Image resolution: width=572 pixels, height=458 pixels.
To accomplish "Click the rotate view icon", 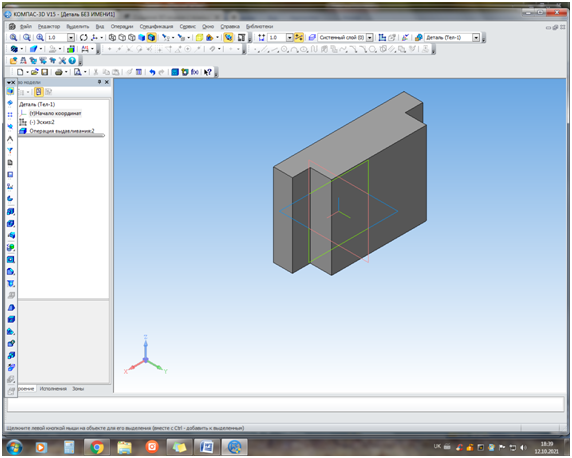I will pyautogui.click(x=84, y=37).
